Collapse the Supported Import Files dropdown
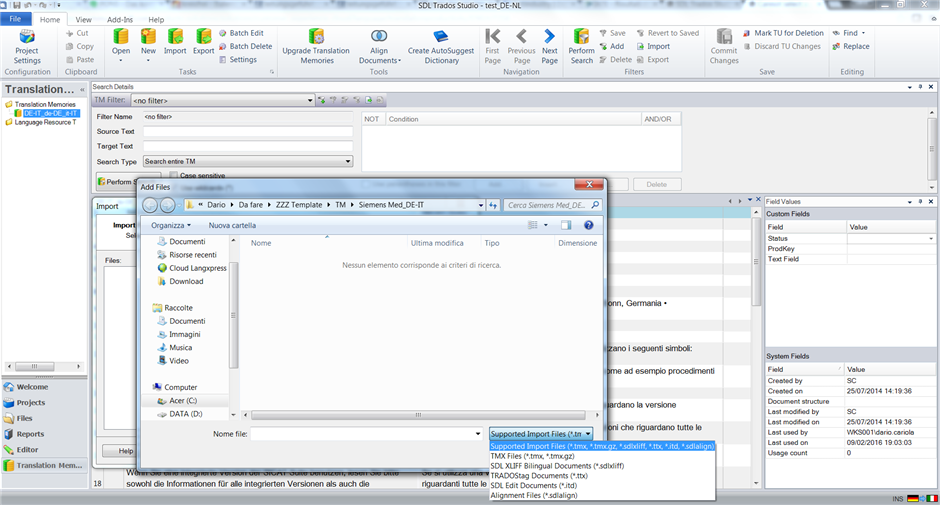Viewport: 940px width, 505px height. pyautogui.click(x=588, y=434)
